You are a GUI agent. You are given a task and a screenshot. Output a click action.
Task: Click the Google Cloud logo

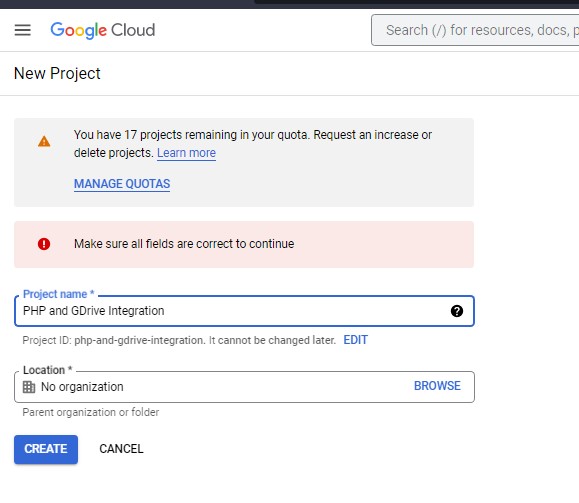pyautogui.click(x=103, y=30)
